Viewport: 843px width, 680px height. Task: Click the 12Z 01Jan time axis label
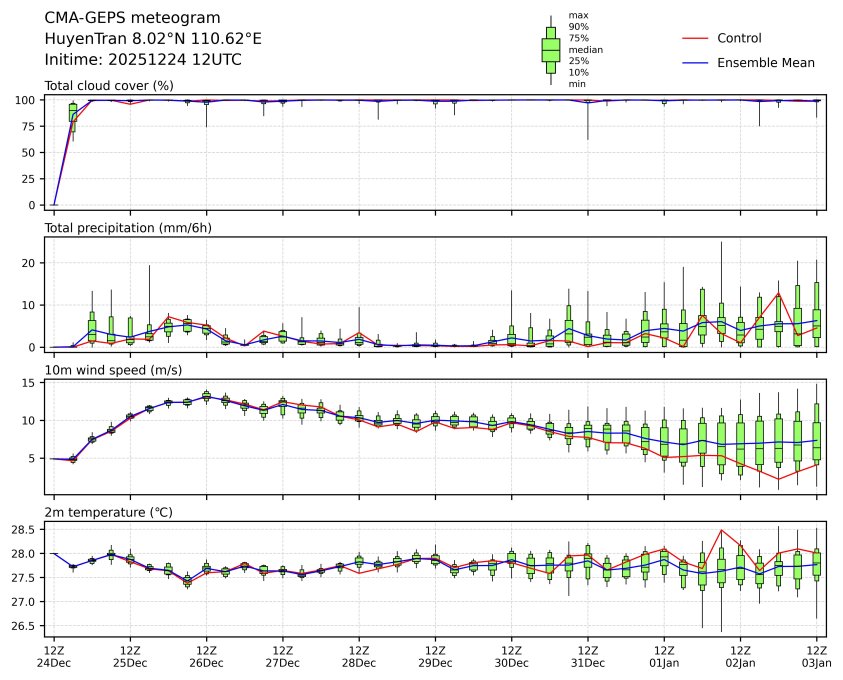click(664, 656)
